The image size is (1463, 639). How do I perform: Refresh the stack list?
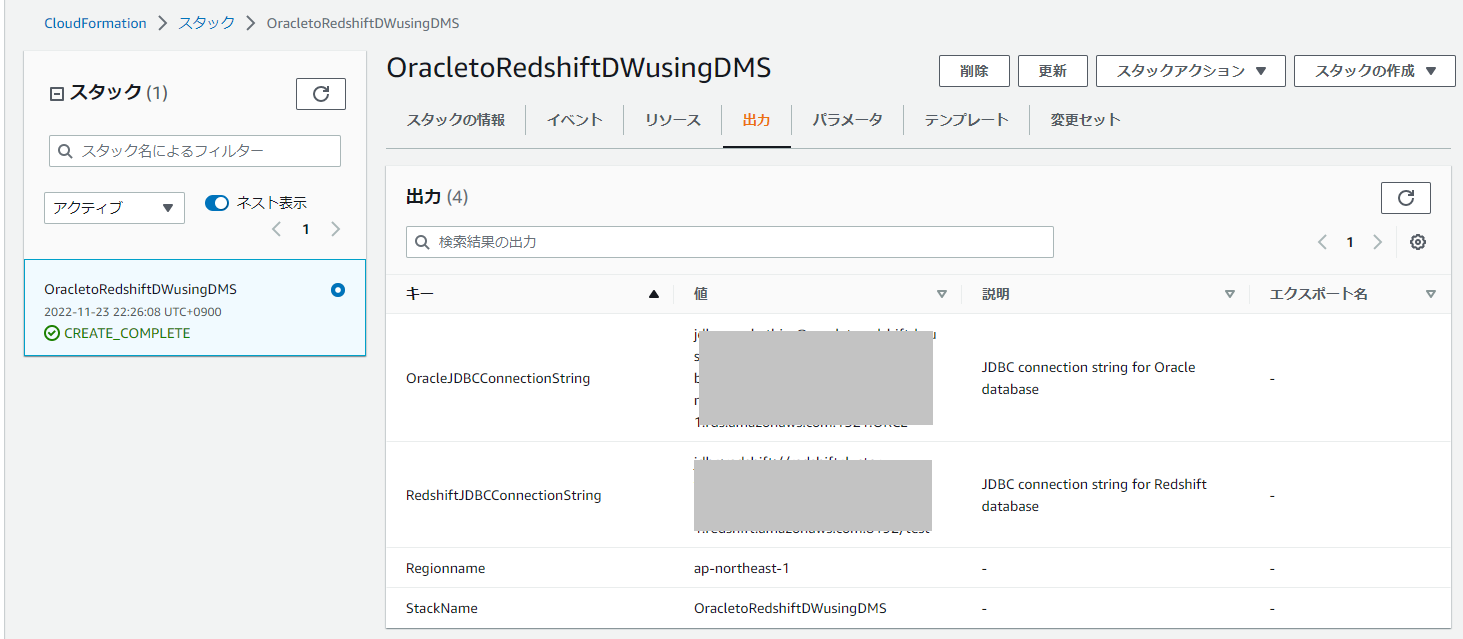[x=321, y=94]
